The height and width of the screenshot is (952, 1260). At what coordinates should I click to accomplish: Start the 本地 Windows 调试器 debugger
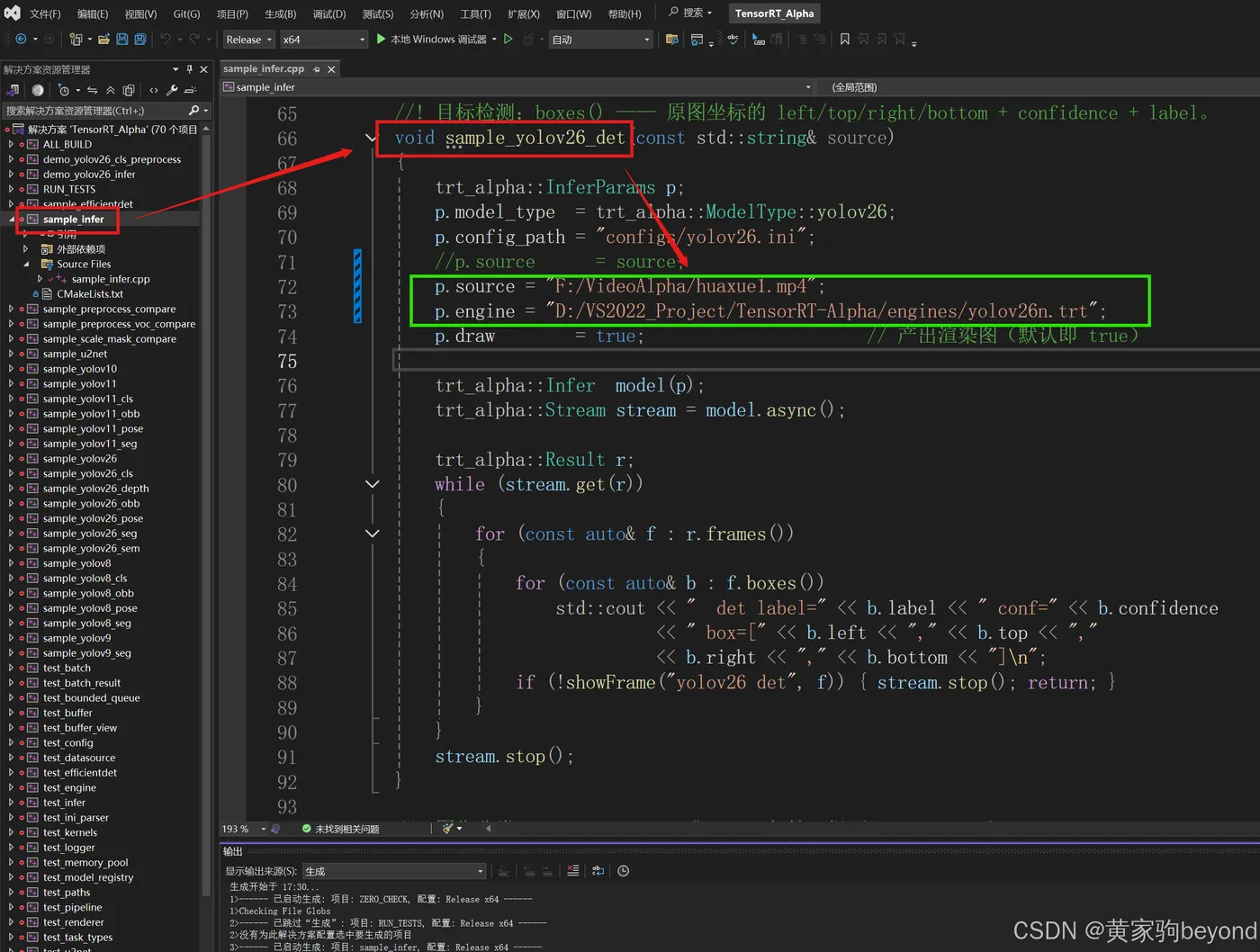point(431,40)
